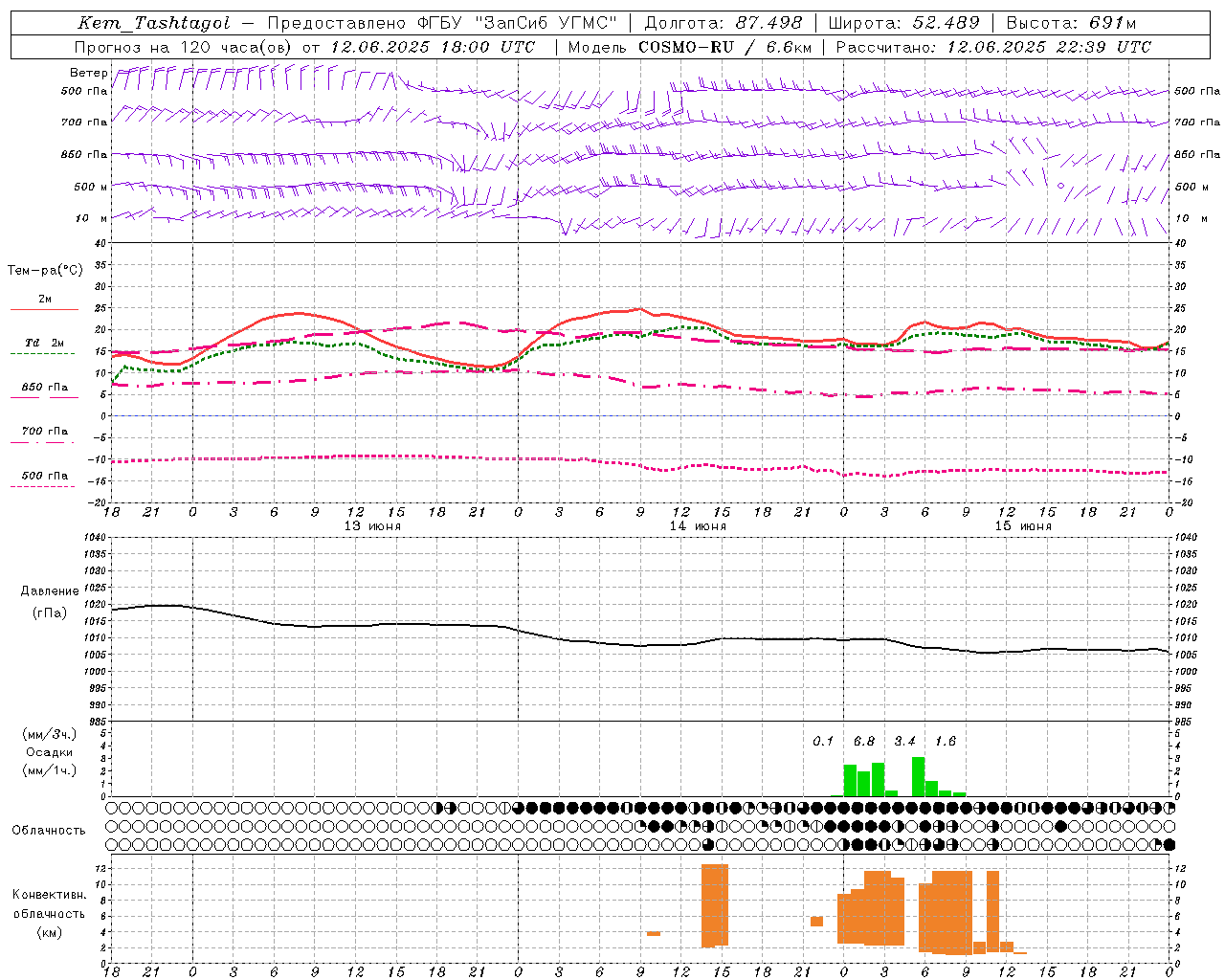Click the black pressure curve in the Давление panel
The width and height of the screenshot is (1225, 980).
click(x=640, y=645)
